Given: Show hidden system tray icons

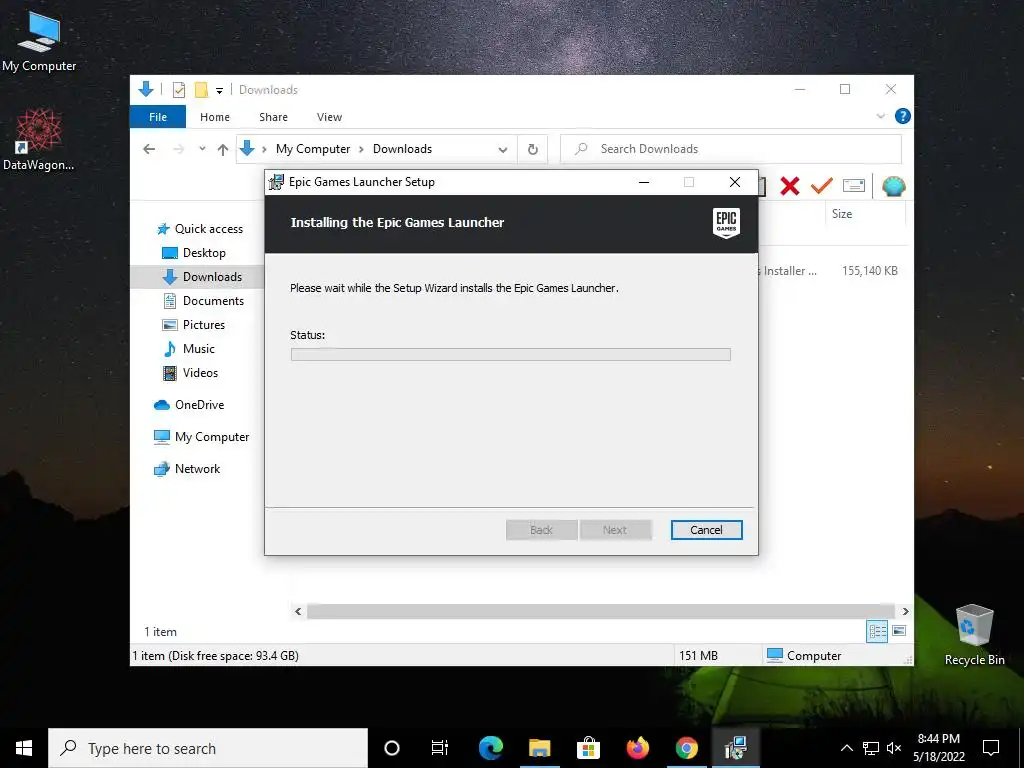Looking at the screenshot, I should [846, 748].
